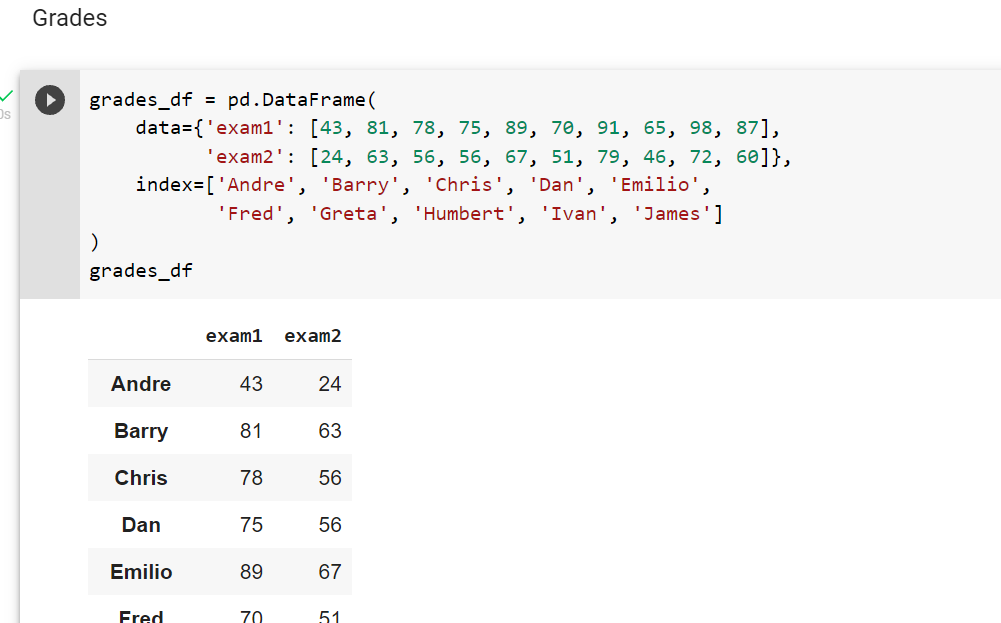Screen dimensions: 1001x623
Task: Click the Emilio row in the output table
Action: (x=141, y=572)
